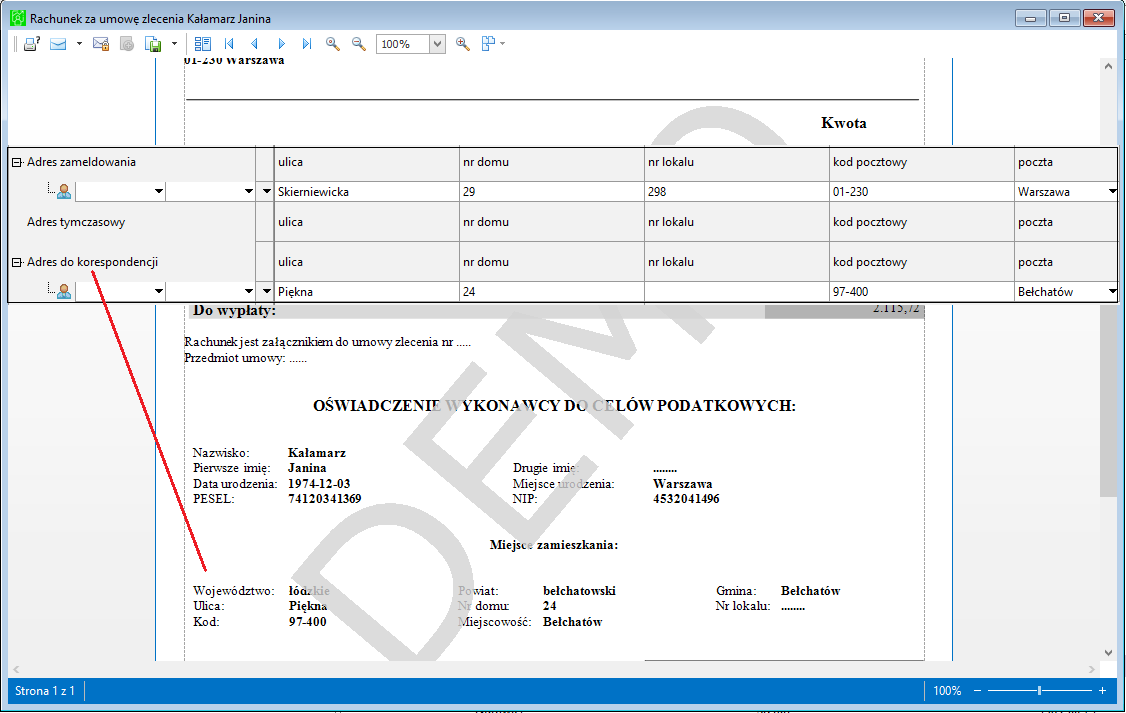Collapse the Adres zameldowania group
Image resolution: width=1126 pixels, height=713 pixels.
pos(17,163)
